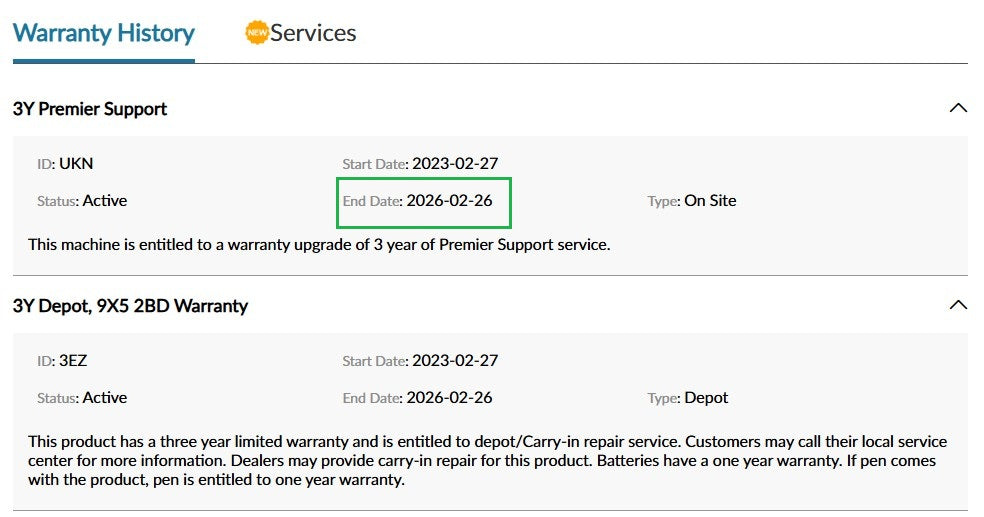Click the highlighted Premier Support end date
984x517 pixels.
(x=449, y=201)
